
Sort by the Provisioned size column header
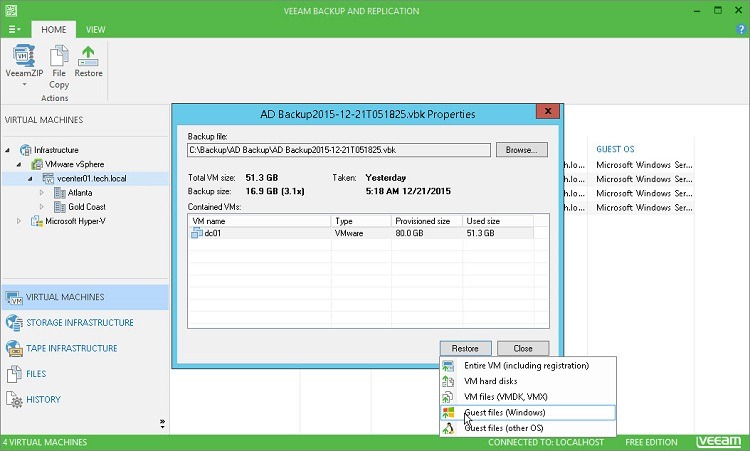427,221
